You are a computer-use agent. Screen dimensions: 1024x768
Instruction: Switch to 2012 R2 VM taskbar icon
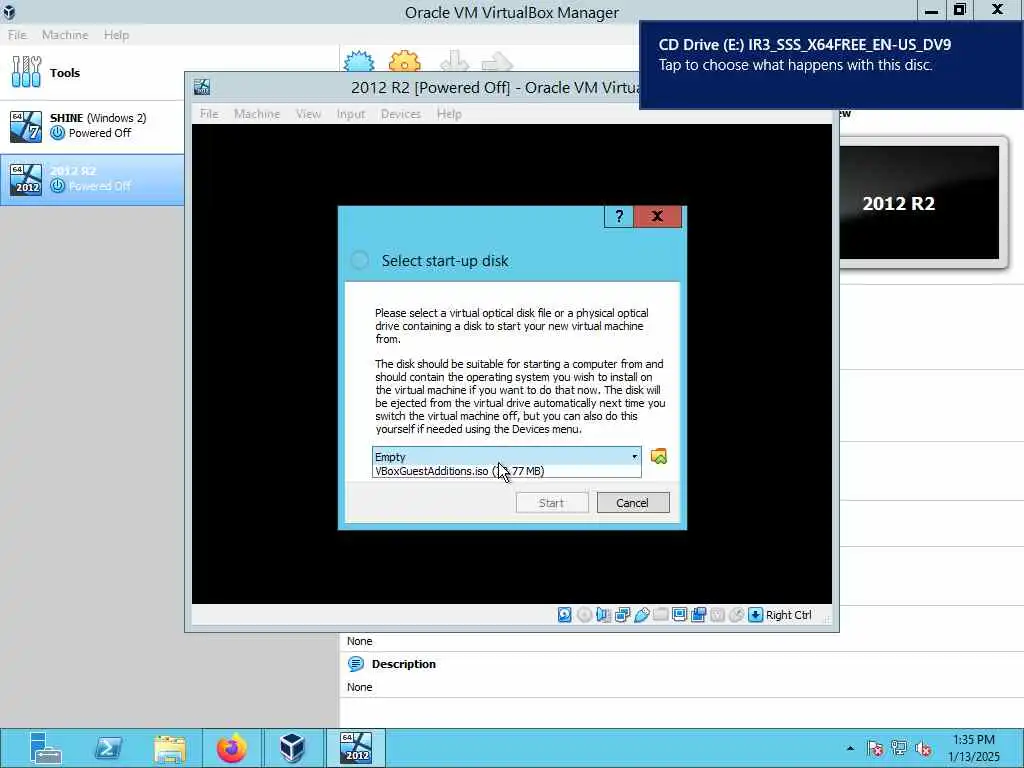tap(356, 748)
